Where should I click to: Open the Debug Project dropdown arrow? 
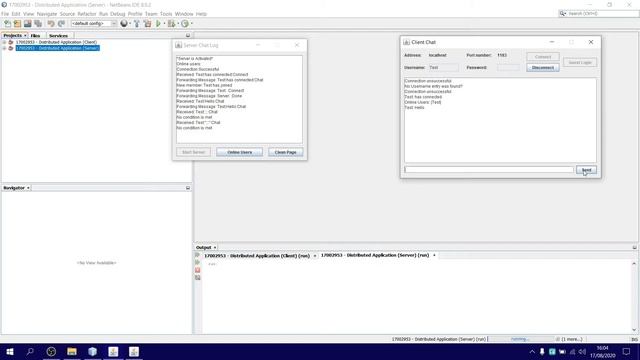click(178, 24)
